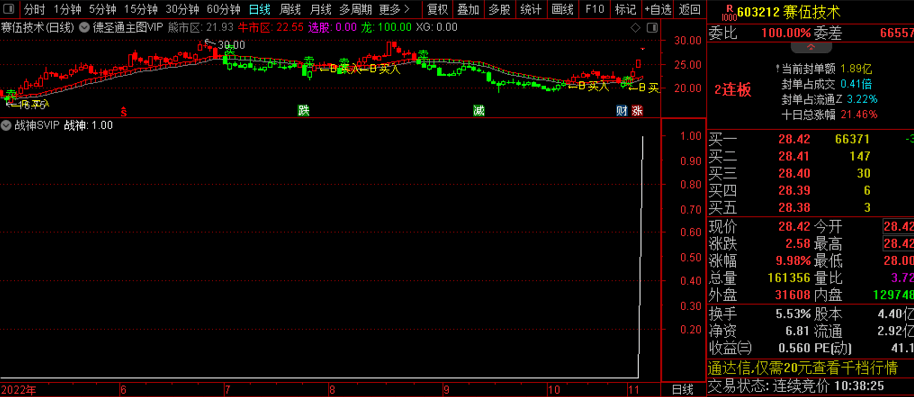The image size is (914, 397).
Task: Click the 日线 label at chart bottom-right
Action: [683, 389]
